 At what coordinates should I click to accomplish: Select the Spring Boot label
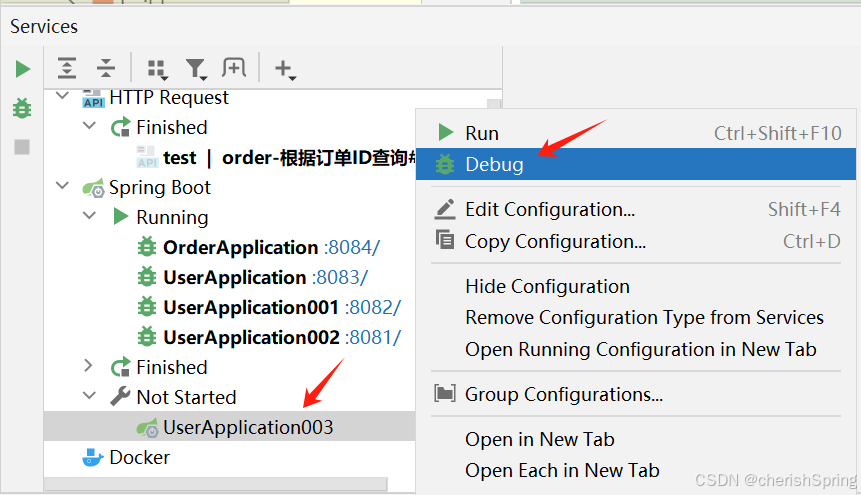click(x=160, y=188)
